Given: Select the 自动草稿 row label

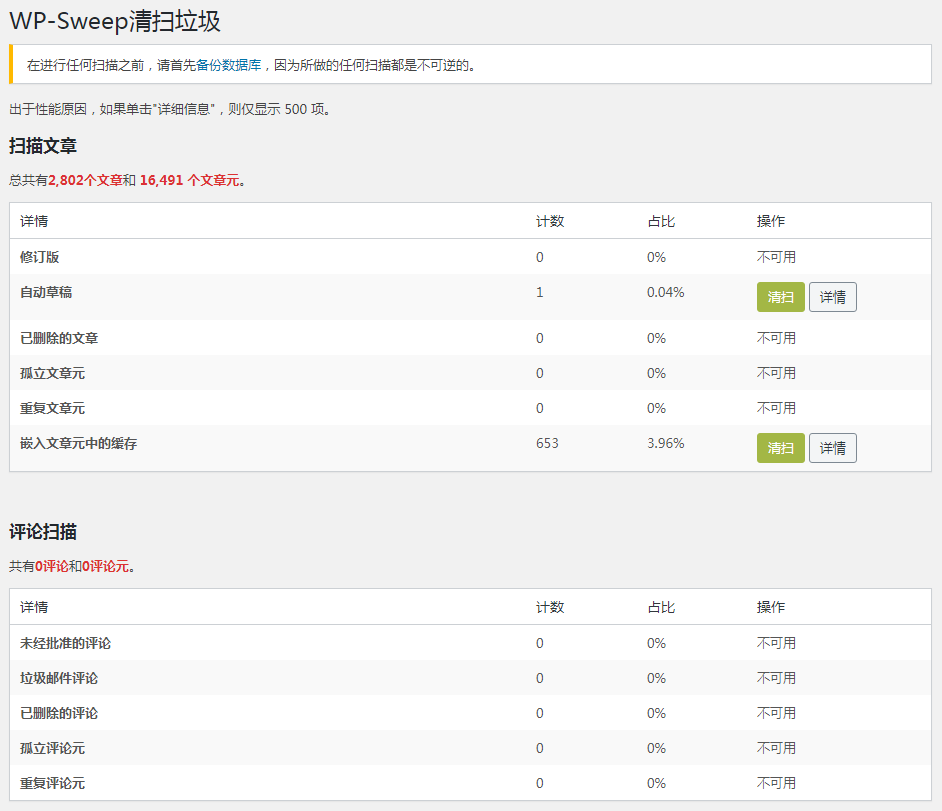Looking at the screenshot, I should tap(46, 293).
